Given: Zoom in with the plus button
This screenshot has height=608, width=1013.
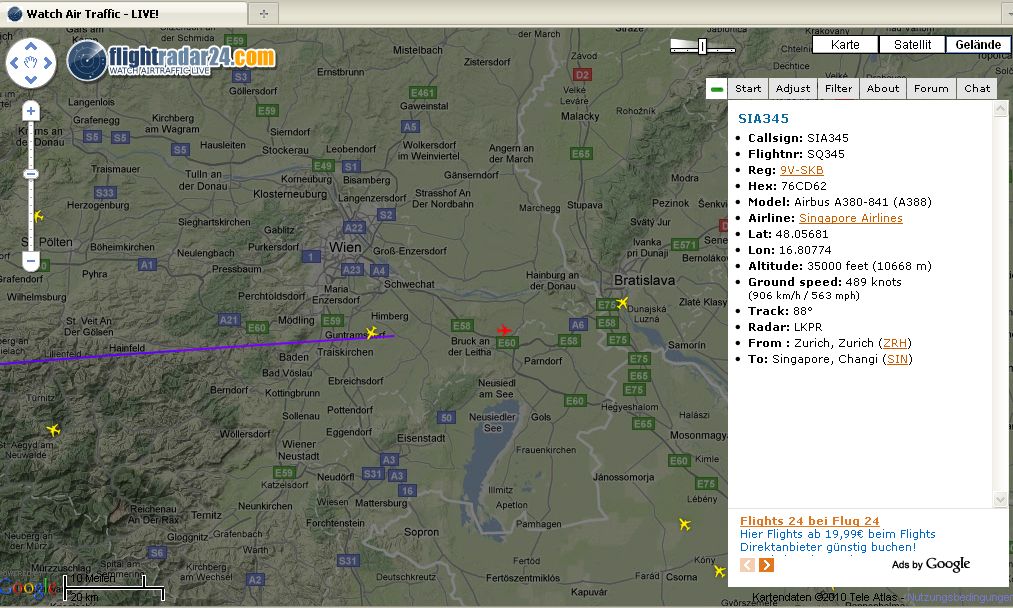Looking at the screenshot, I should click(x=30, y=111).
